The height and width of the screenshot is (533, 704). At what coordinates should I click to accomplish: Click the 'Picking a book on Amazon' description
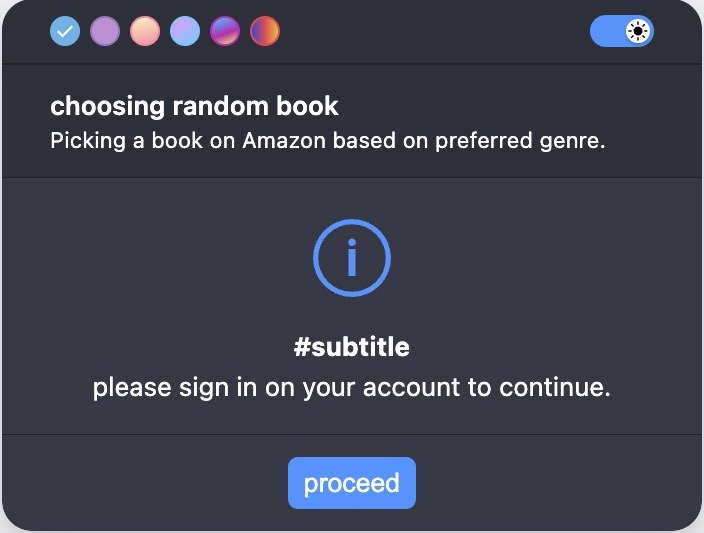click(328, 141)
